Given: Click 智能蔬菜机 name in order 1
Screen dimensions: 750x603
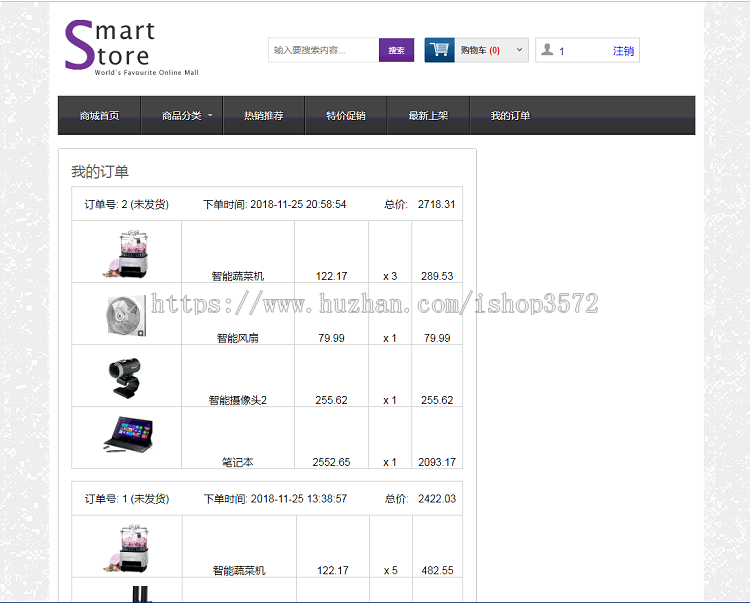Looking at the screenshot, I should coord(239,570).
